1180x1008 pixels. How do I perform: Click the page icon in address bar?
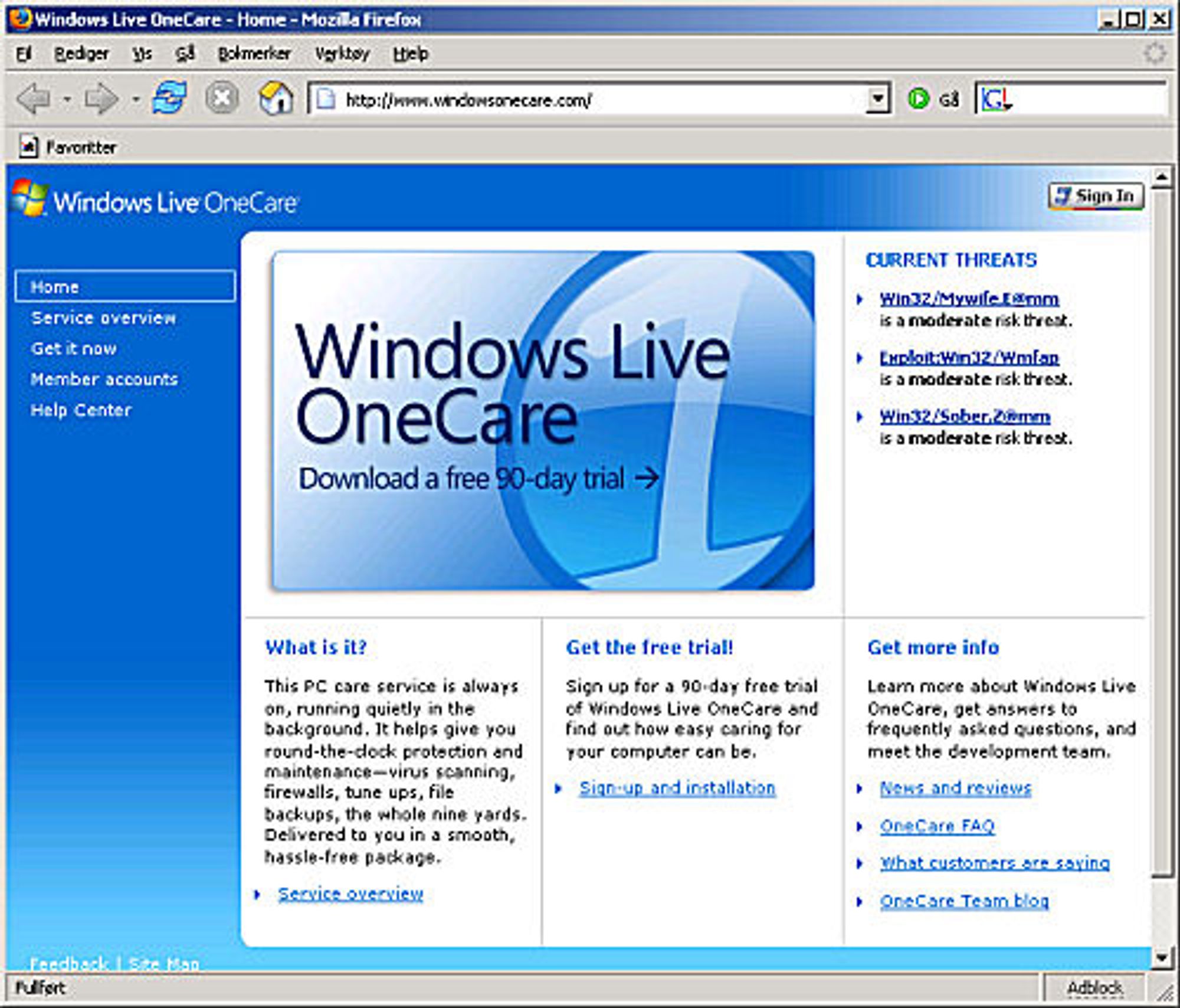[x=326, y=99]
